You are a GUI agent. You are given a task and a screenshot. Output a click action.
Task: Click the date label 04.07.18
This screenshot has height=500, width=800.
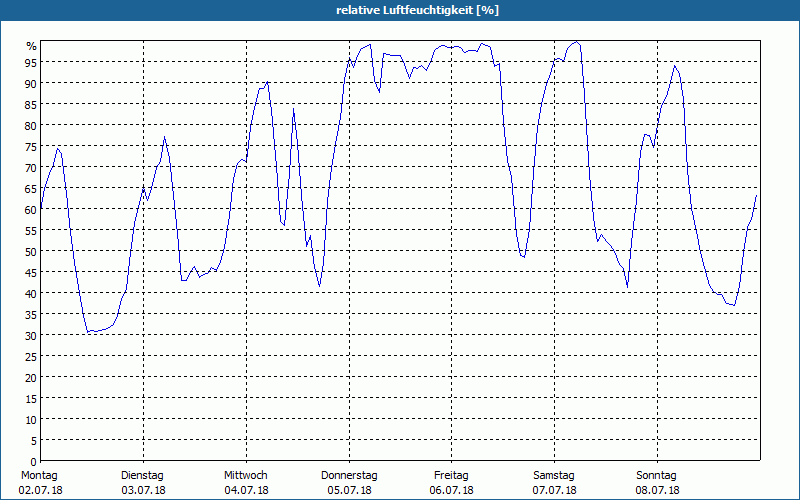(246, 490)
